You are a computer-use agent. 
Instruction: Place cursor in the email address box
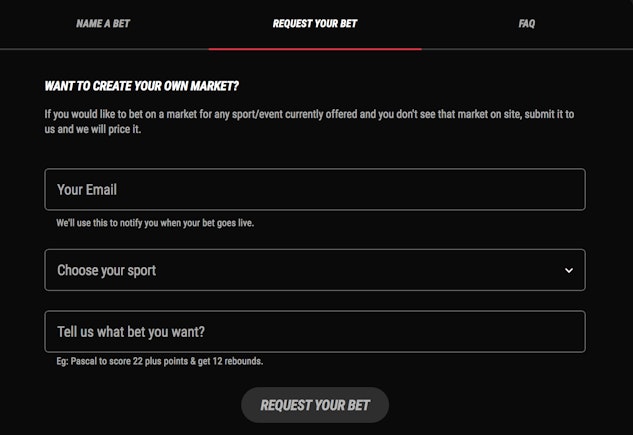pos(314,189)
